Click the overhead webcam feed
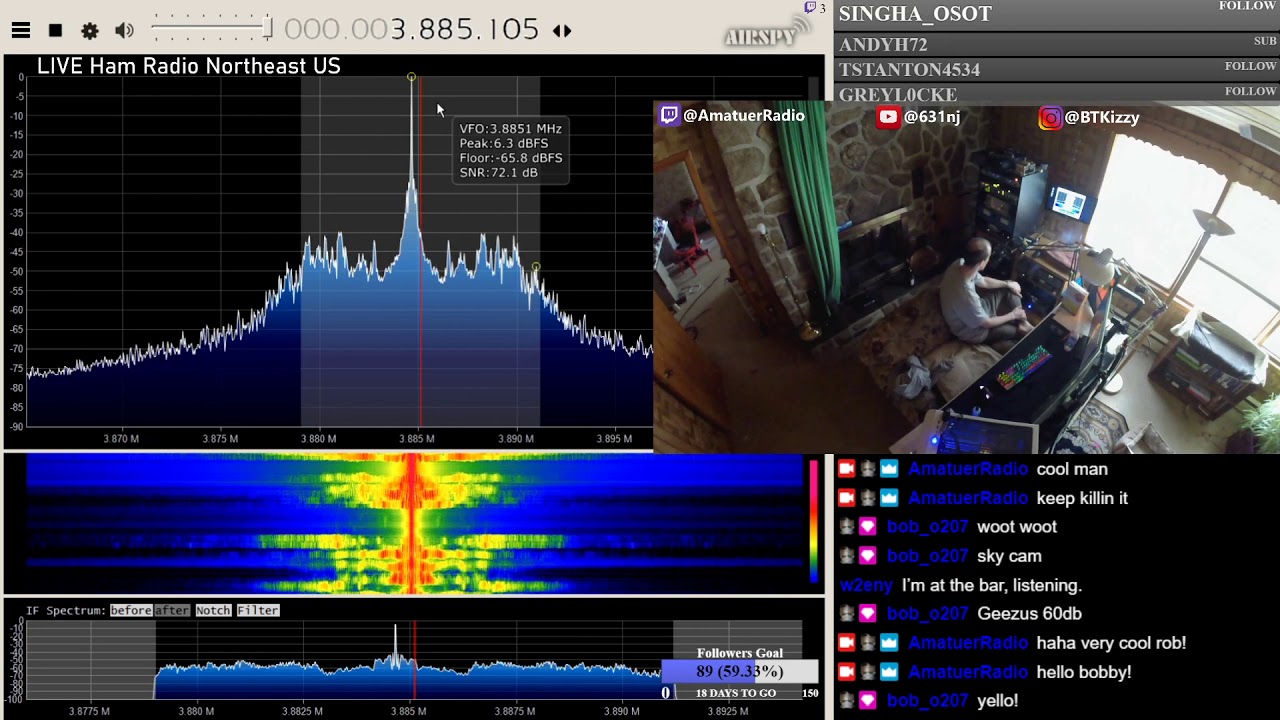This screenshot has width=1280, height=720. coord(966,279)
